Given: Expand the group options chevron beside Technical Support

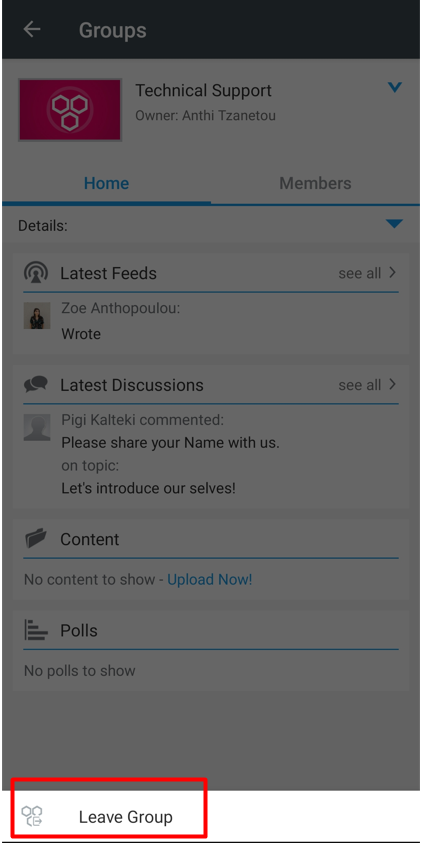Looking at the screenshot, I should [x=395, y=88].
